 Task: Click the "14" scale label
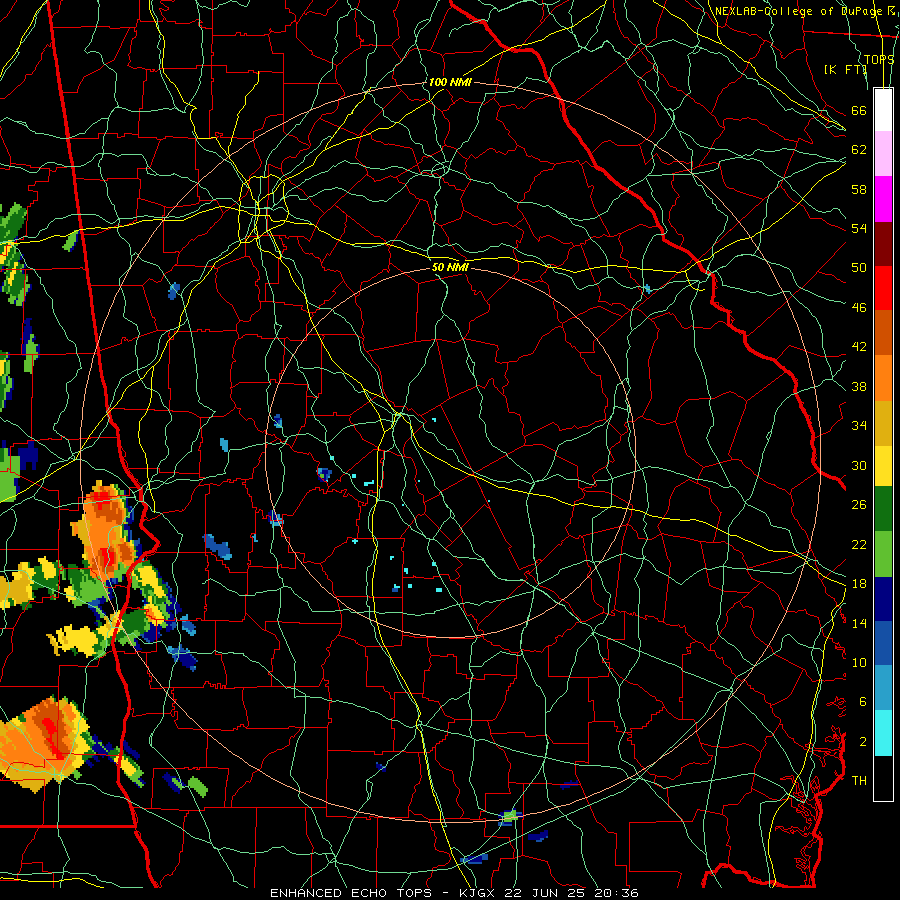pyautogui.click(x=859, y=623)
